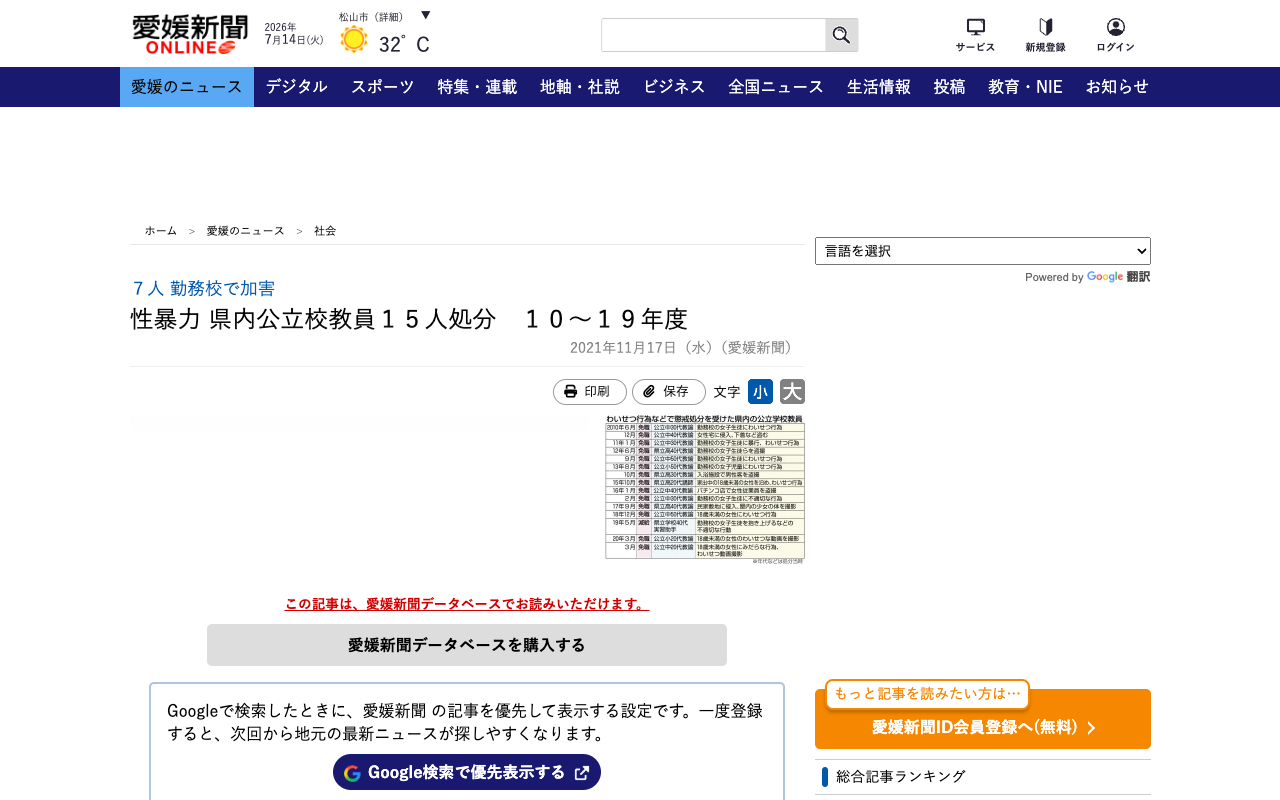Click 愛媛のニュース breadcrumb link
The height and width of the screenshot is (800, 1280).
coord(246,231)
